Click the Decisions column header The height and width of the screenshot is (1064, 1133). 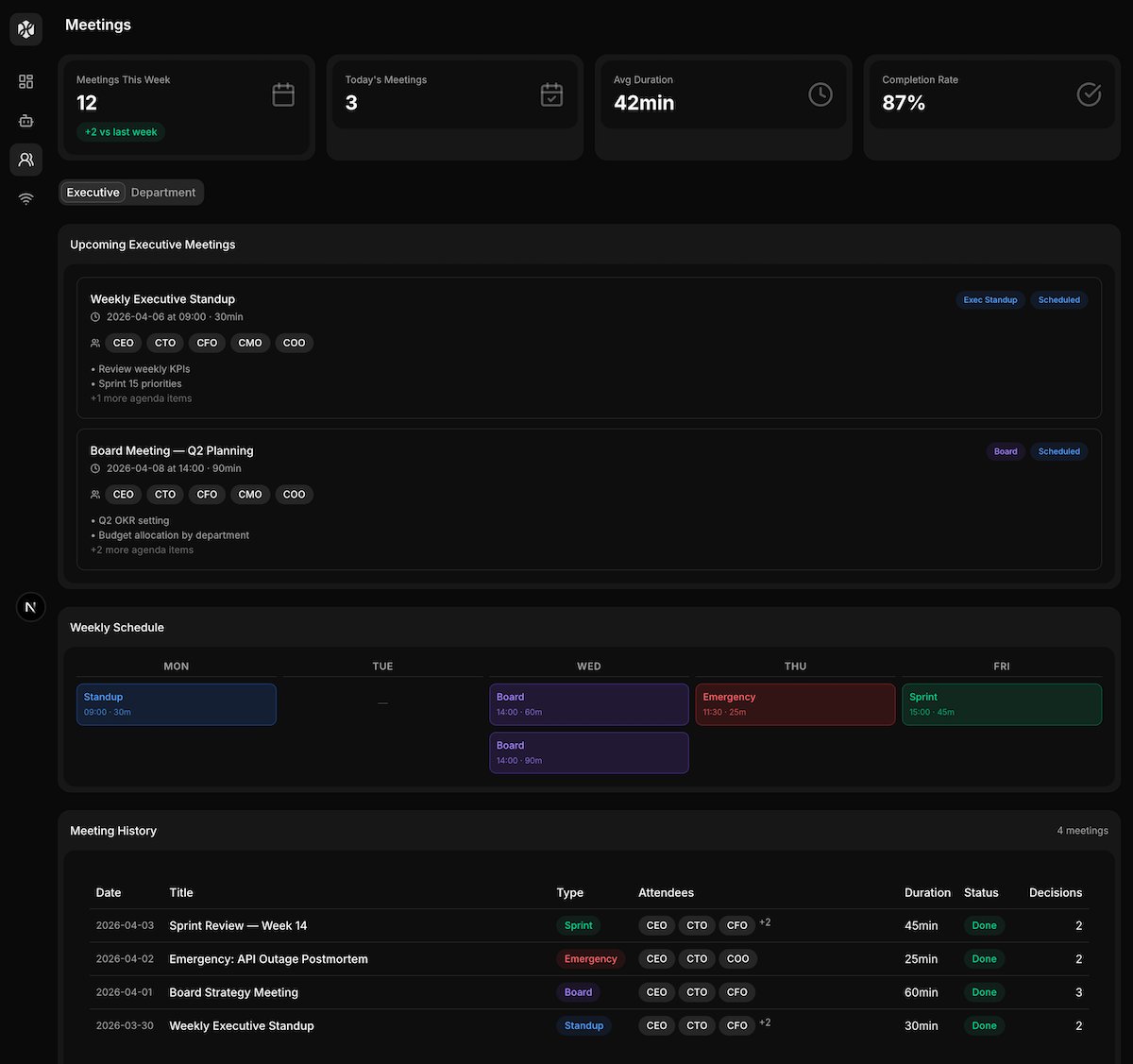coord(1056,892)
